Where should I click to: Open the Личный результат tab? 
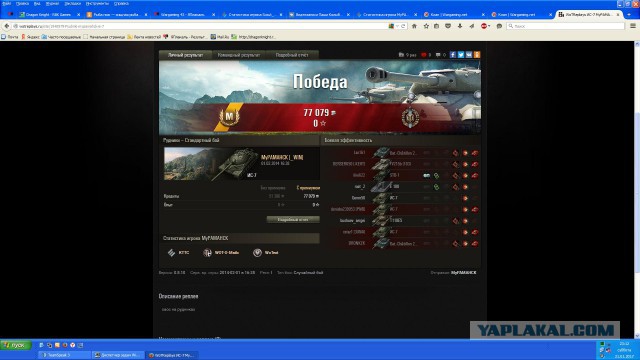point(185,55)
